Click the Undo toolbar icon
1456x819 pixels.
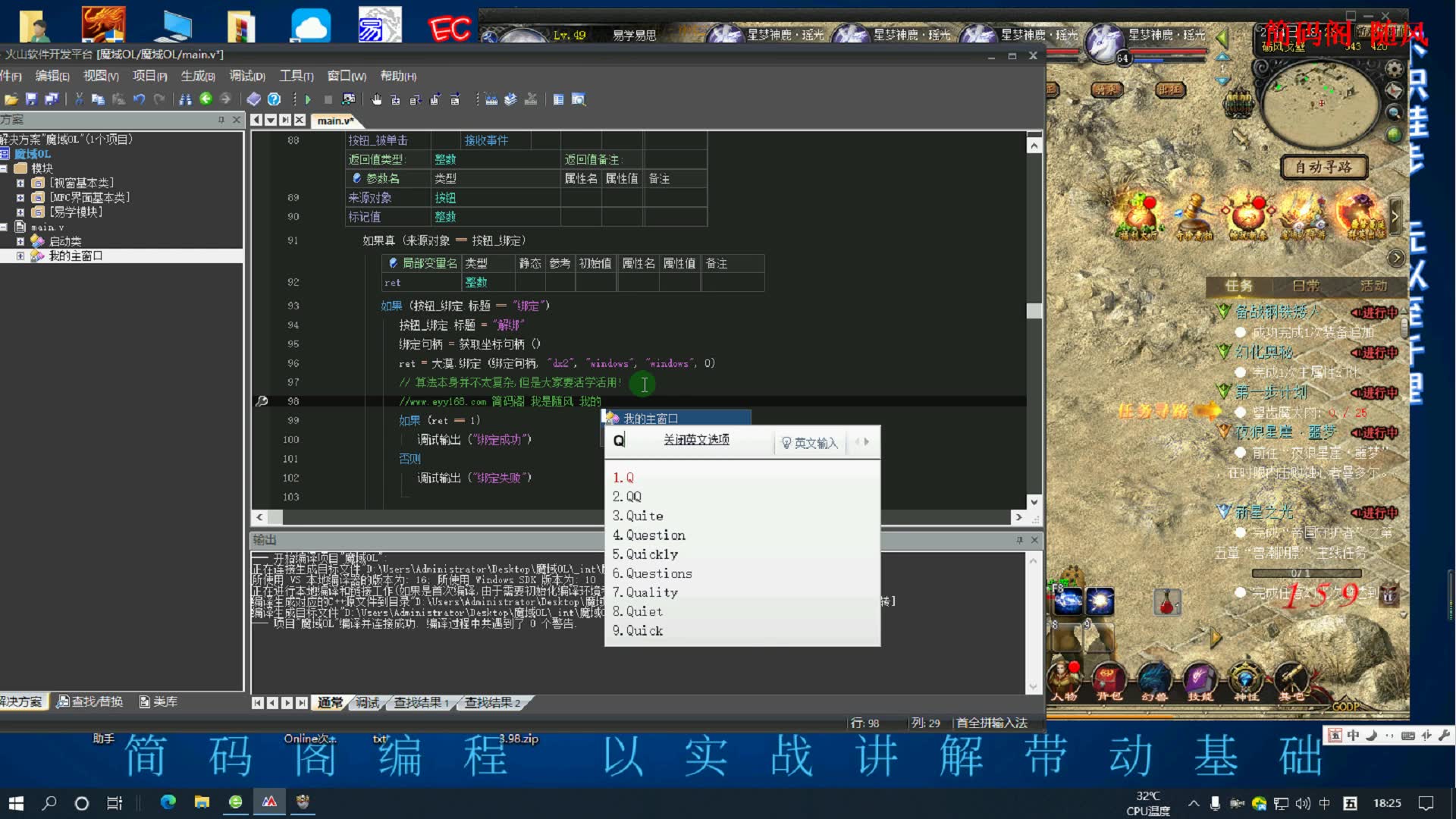140,99
